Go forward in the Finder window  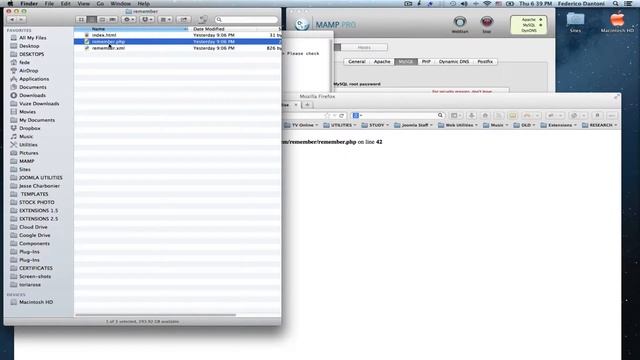(21, 20)
